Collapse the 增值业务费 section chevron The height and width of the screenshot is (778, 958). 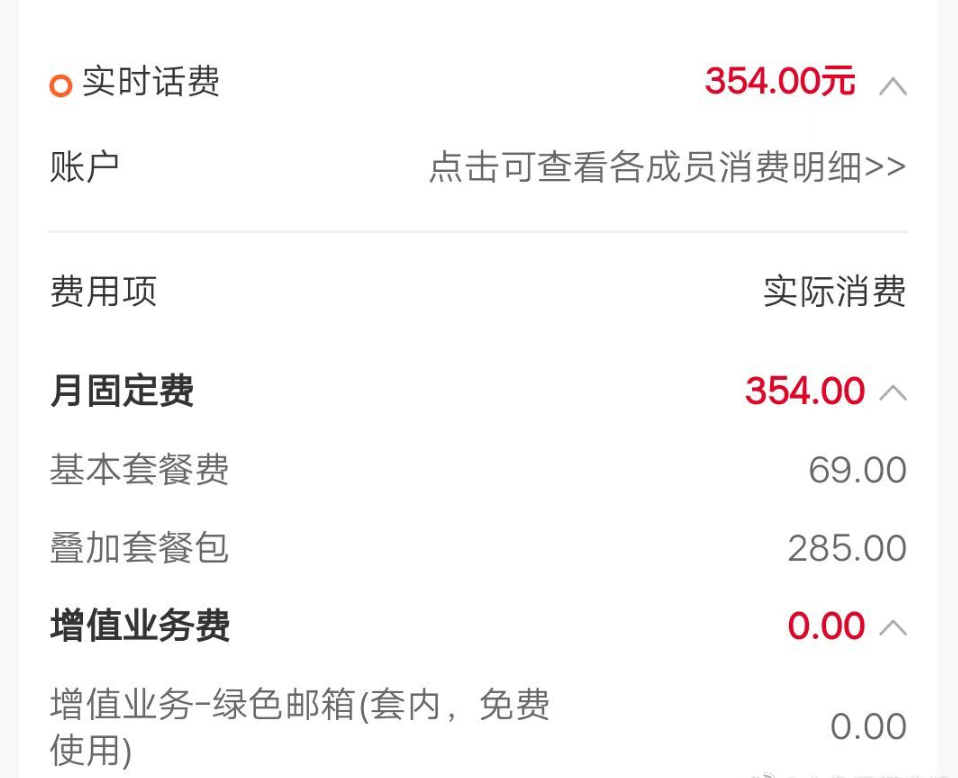[x=893, y=627]
